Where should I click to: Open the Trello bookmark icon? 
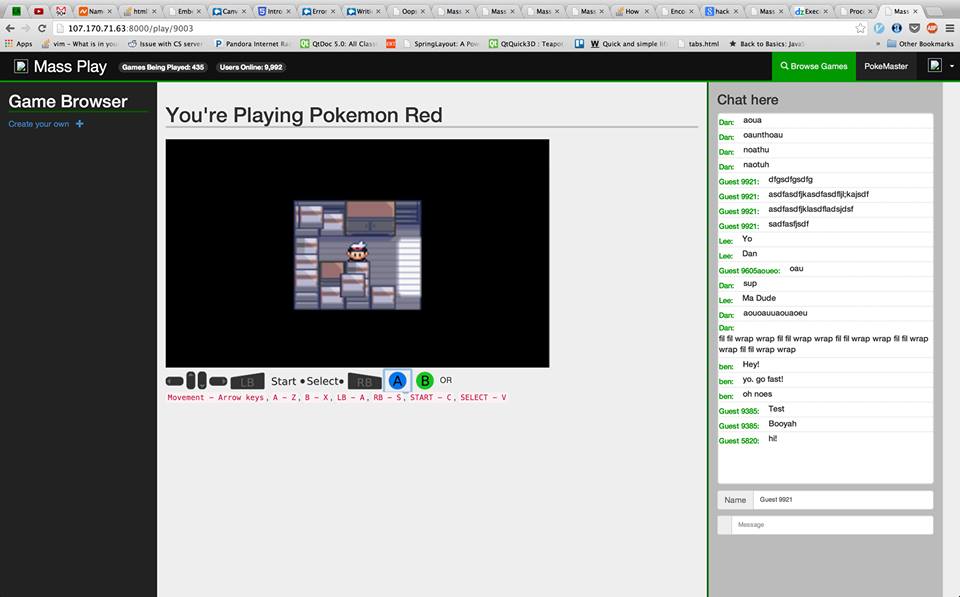(579, 44)
